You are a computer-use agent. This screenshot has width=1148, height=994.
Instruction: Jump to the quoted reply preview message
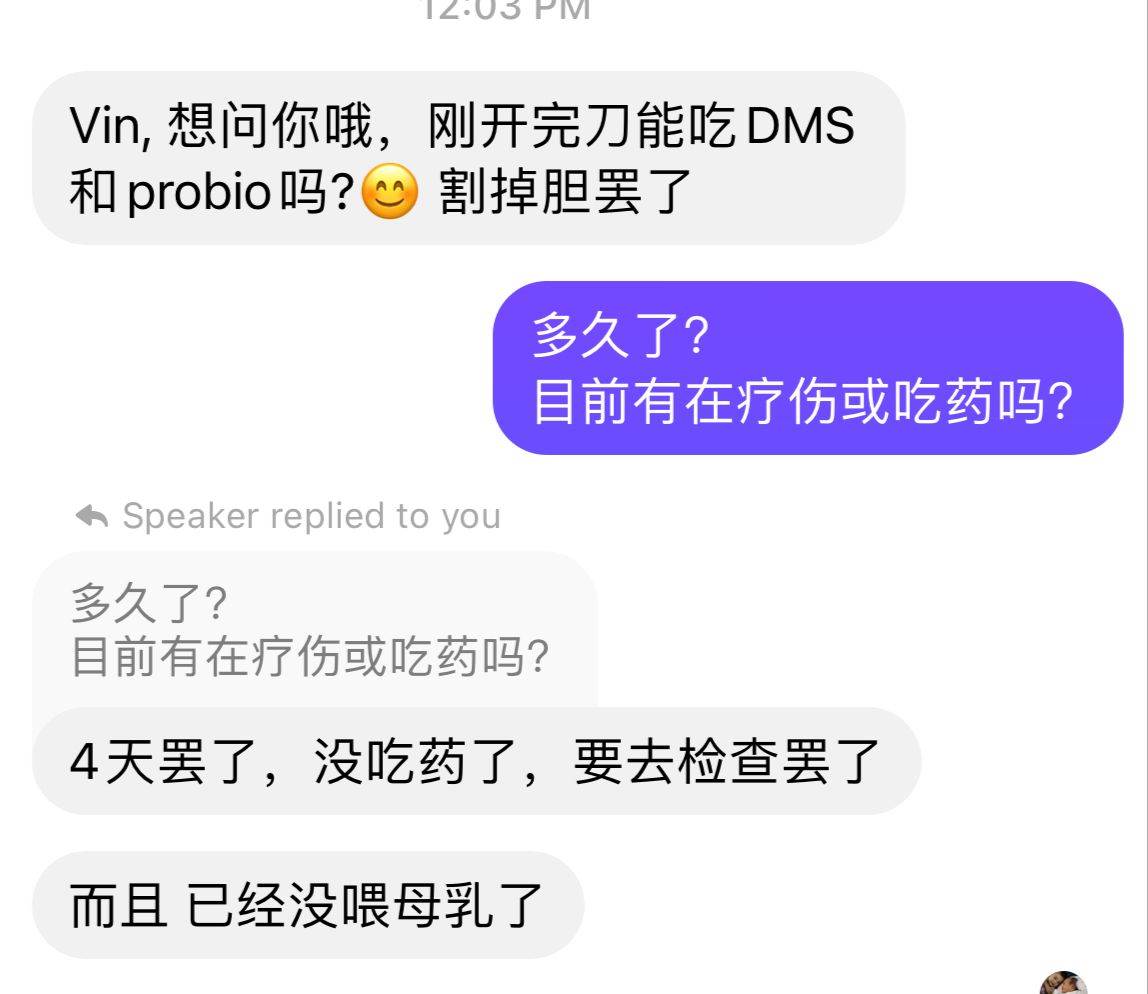click(x=315, y=629)
